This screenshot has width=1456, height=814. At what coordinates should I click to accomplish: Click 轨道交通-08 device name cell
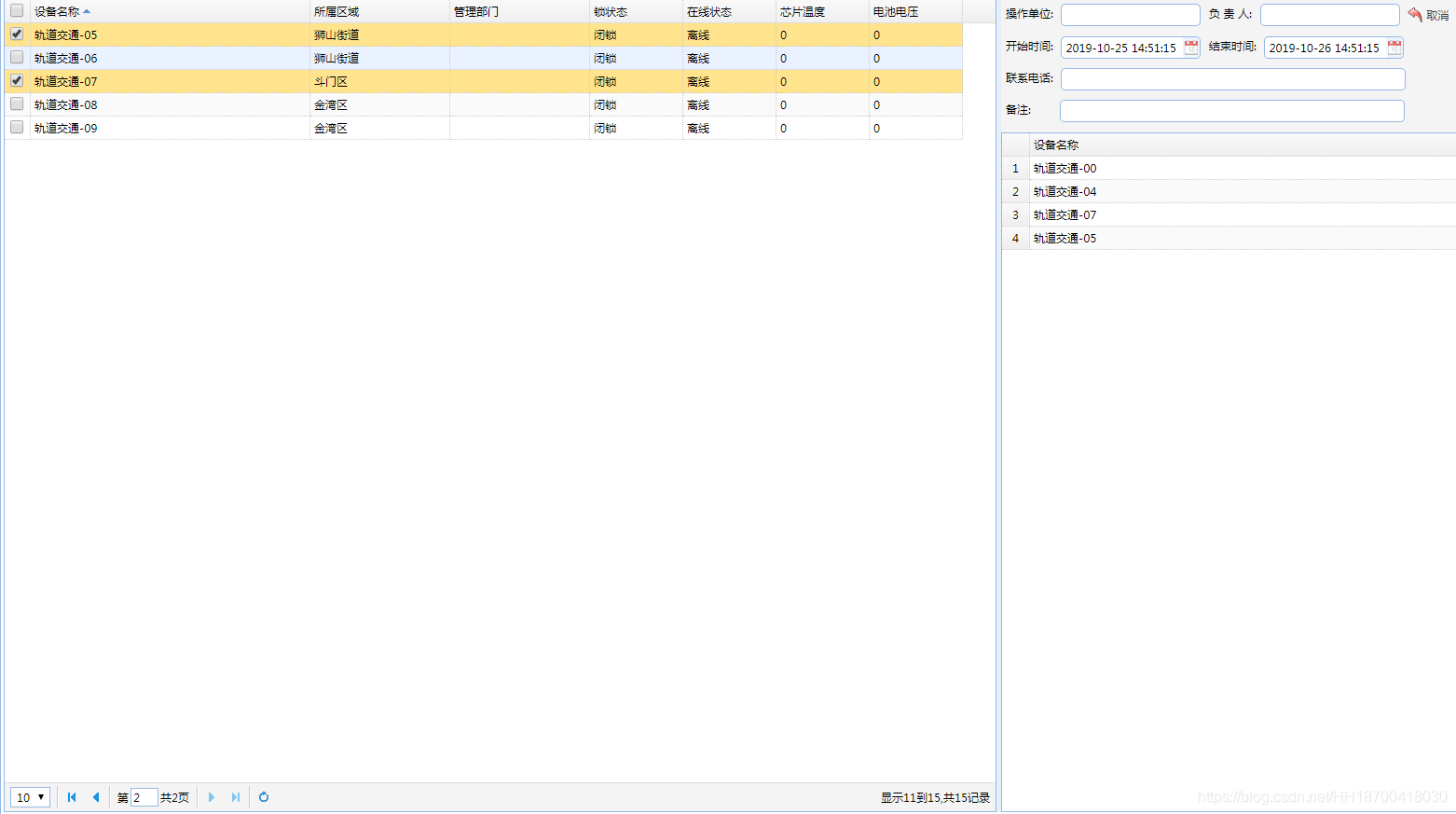click(x=170, y=105)
